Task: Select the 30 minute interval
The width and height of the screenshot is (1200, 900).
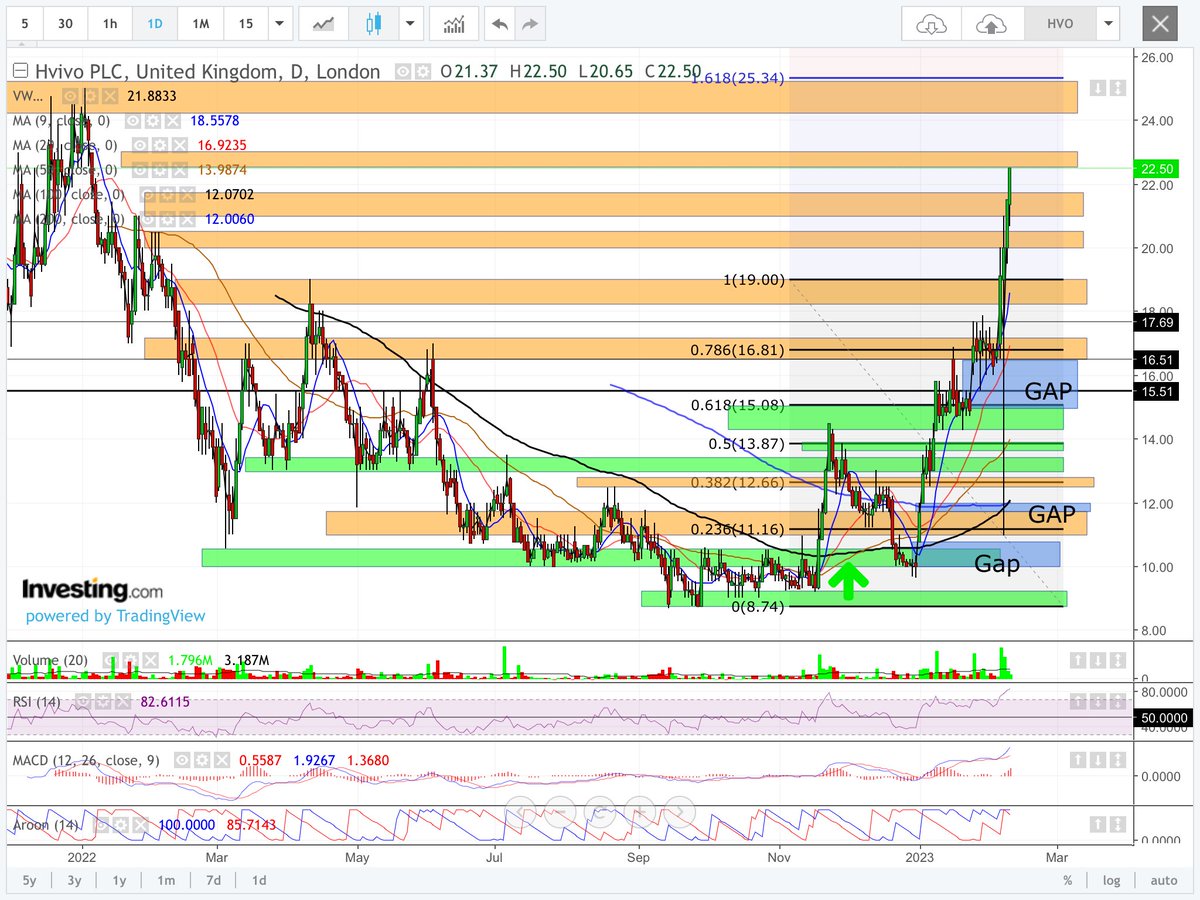Action: click(x=64, y=23)
